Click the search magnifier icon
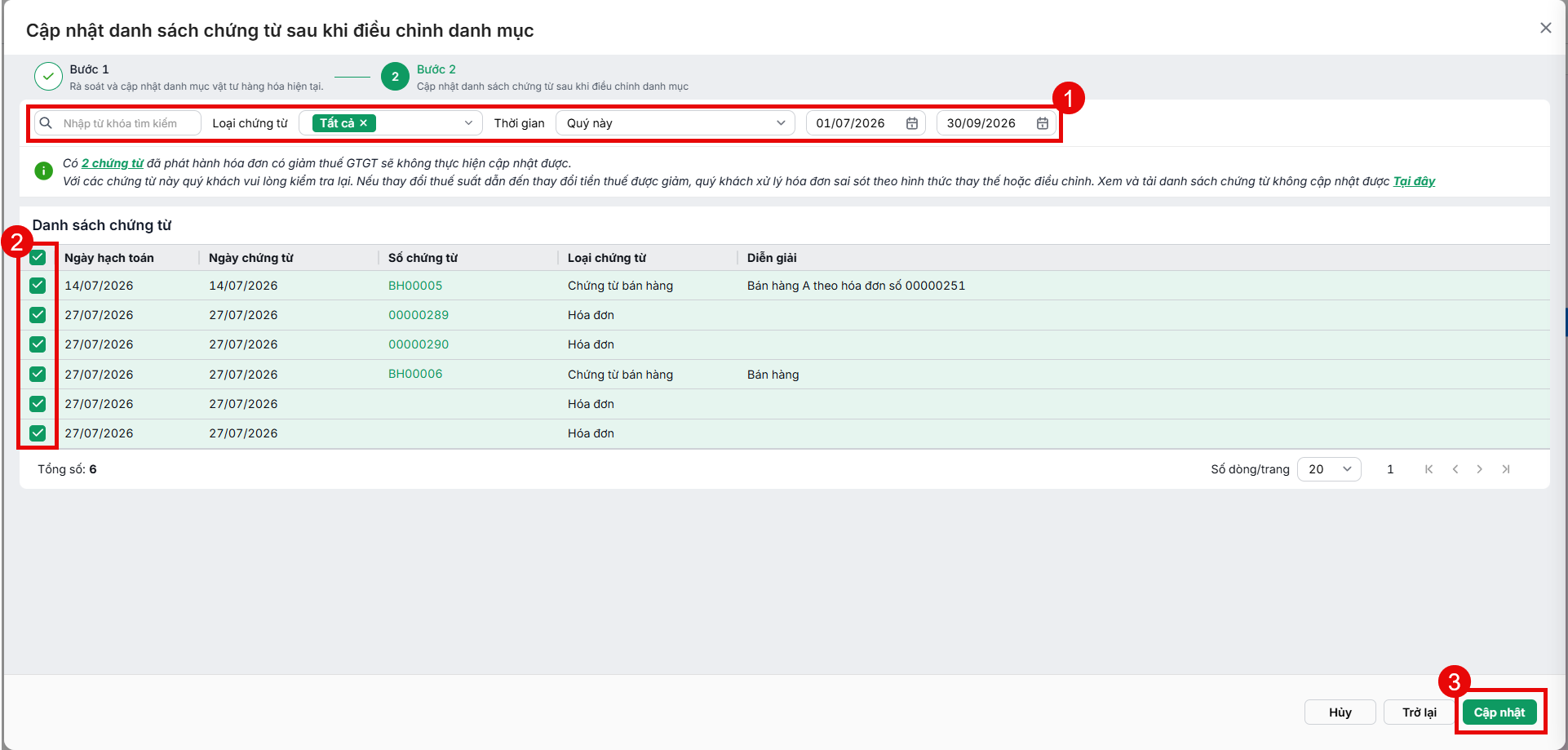 (47, 123)
